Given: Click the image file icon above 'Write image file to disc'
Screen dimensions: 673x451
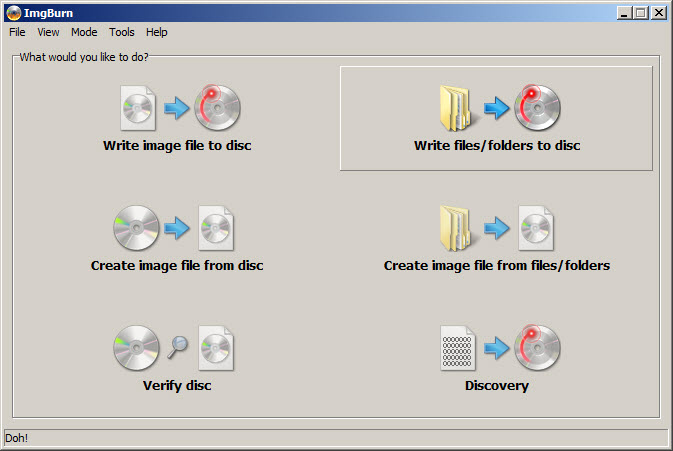Looking at the screenshot, I should click(x=138, y=108).
